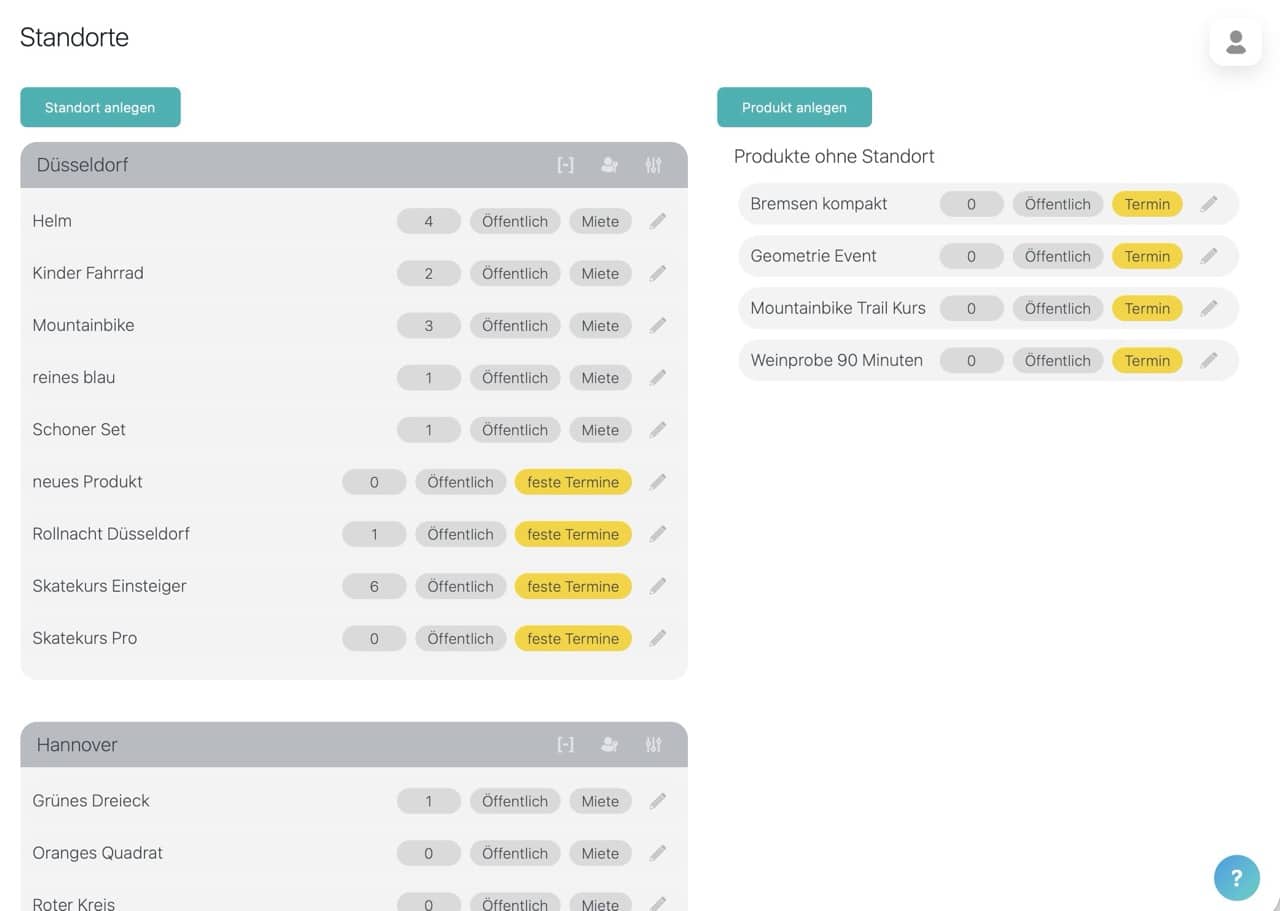Edit Bremsen kompakt with the pencil icon
1280x911 pixels.
click(x=1209, y=204)
